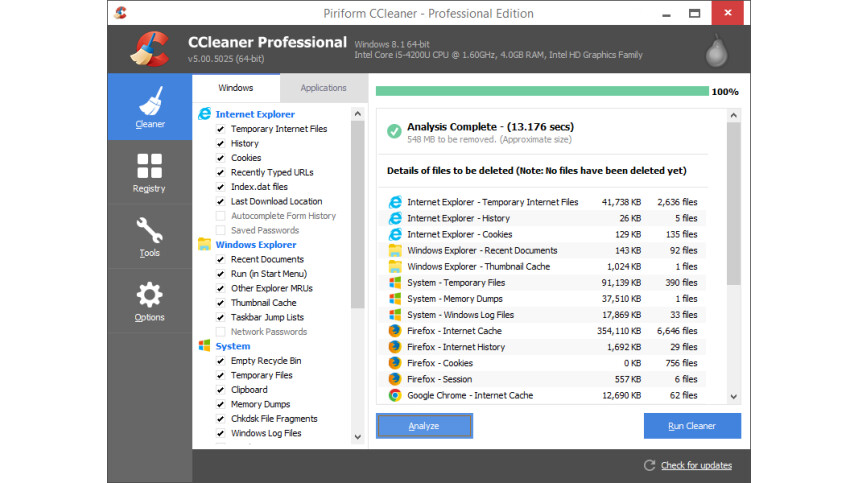858x483 pixels.
Task: Select the Windows Explorer category heading
Action: (x=256, y=245)
